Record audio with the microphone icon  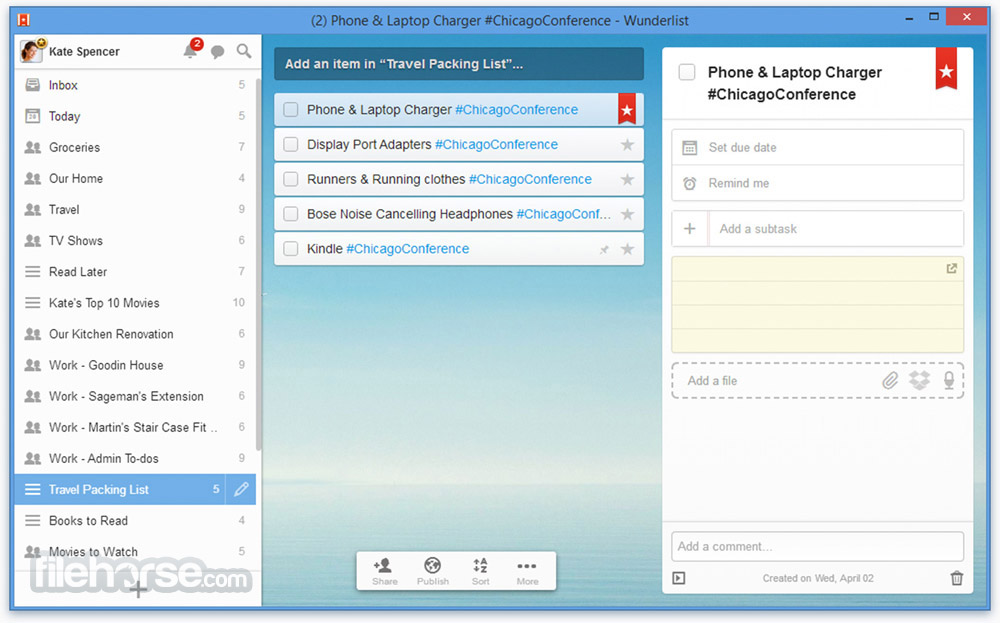949,381
